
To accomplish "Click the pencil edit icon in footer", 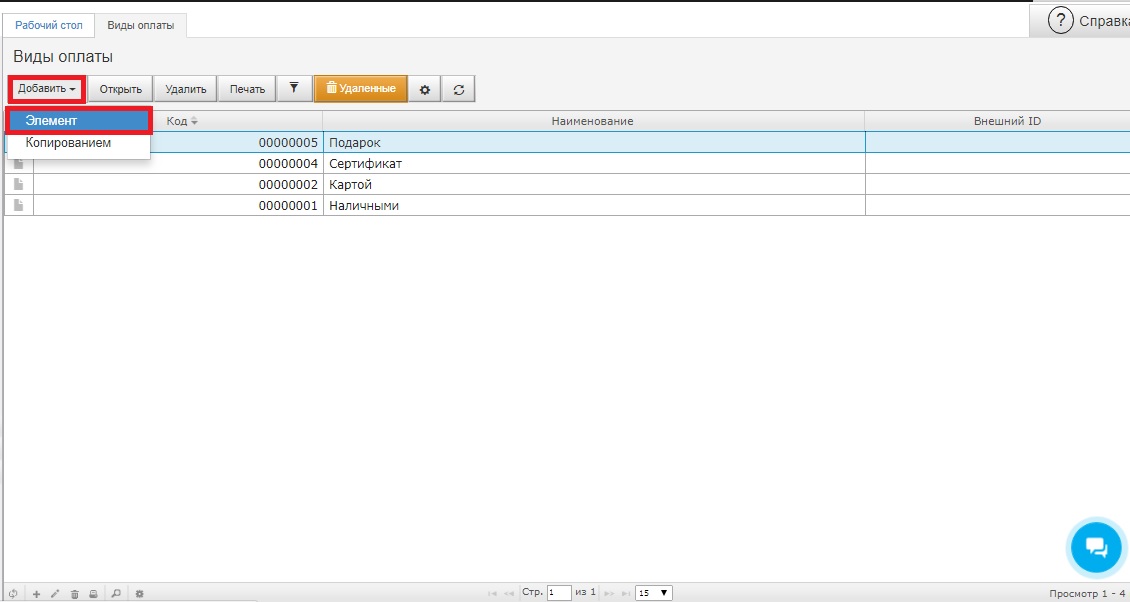I will click(x=55, y=594).
